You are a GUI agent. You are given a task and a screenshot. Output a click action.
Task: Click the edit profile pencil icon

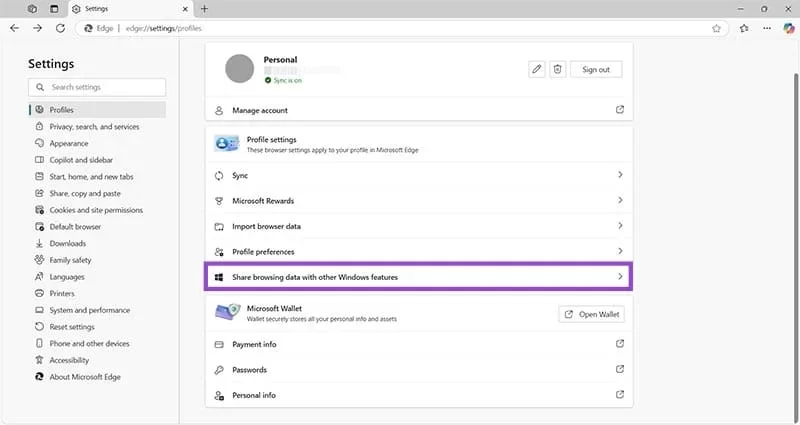coord(537,69)
